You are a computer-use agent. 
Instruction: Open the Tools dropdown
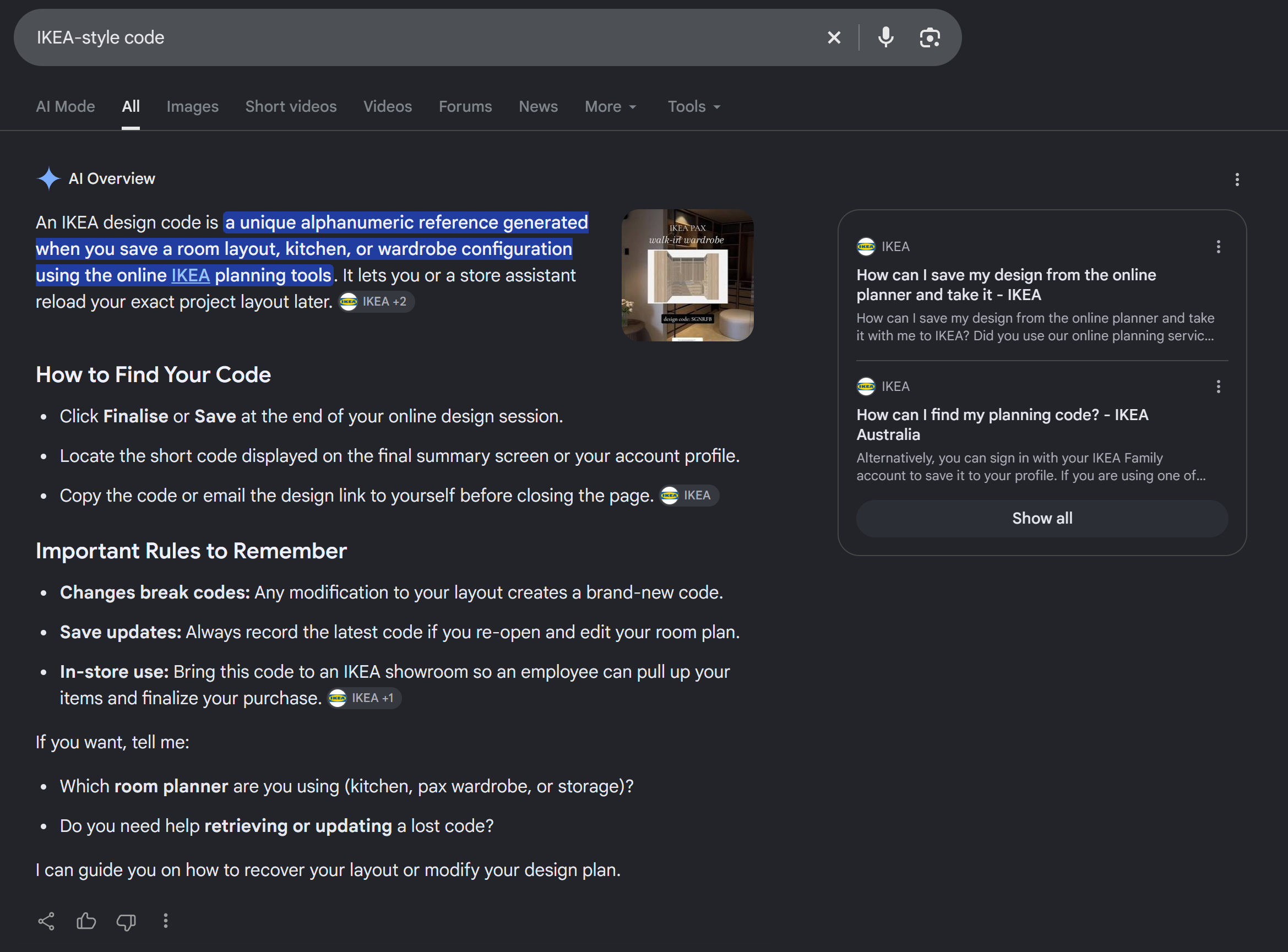[694, 107]
